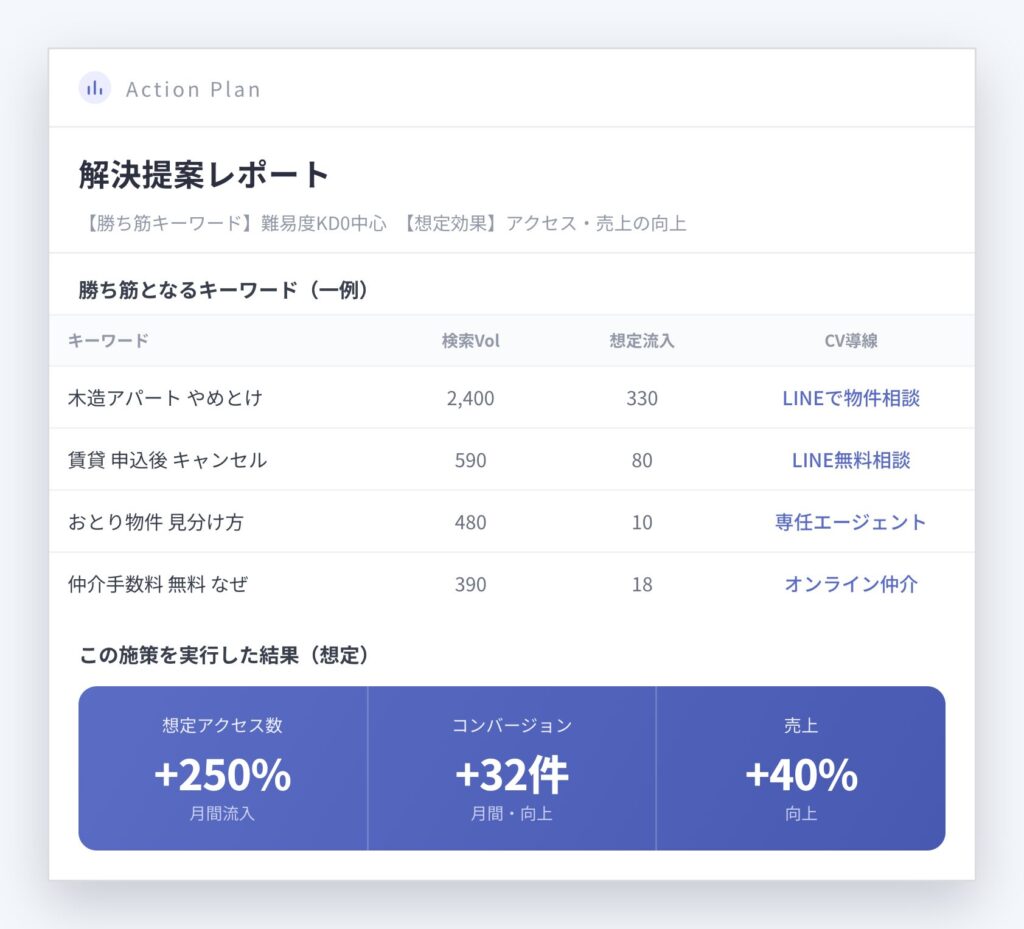Open the オンライン仲介 link
Viewport: 1024px width, 929px height.
[x=851, y=584]
